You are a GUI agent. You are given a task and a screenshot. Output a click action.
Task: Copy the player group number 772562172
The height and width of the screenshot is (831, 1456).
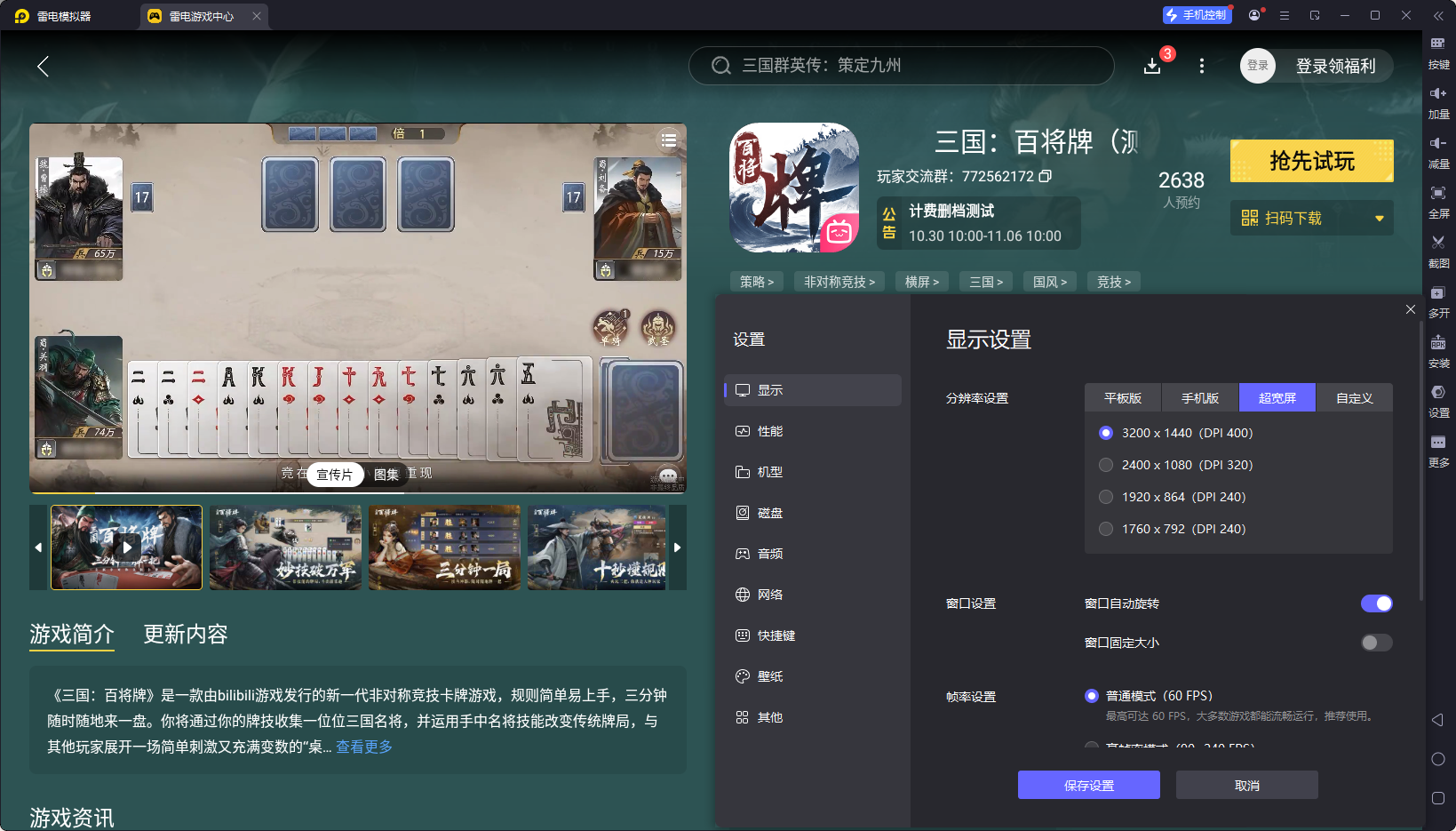pos(1046,176)
